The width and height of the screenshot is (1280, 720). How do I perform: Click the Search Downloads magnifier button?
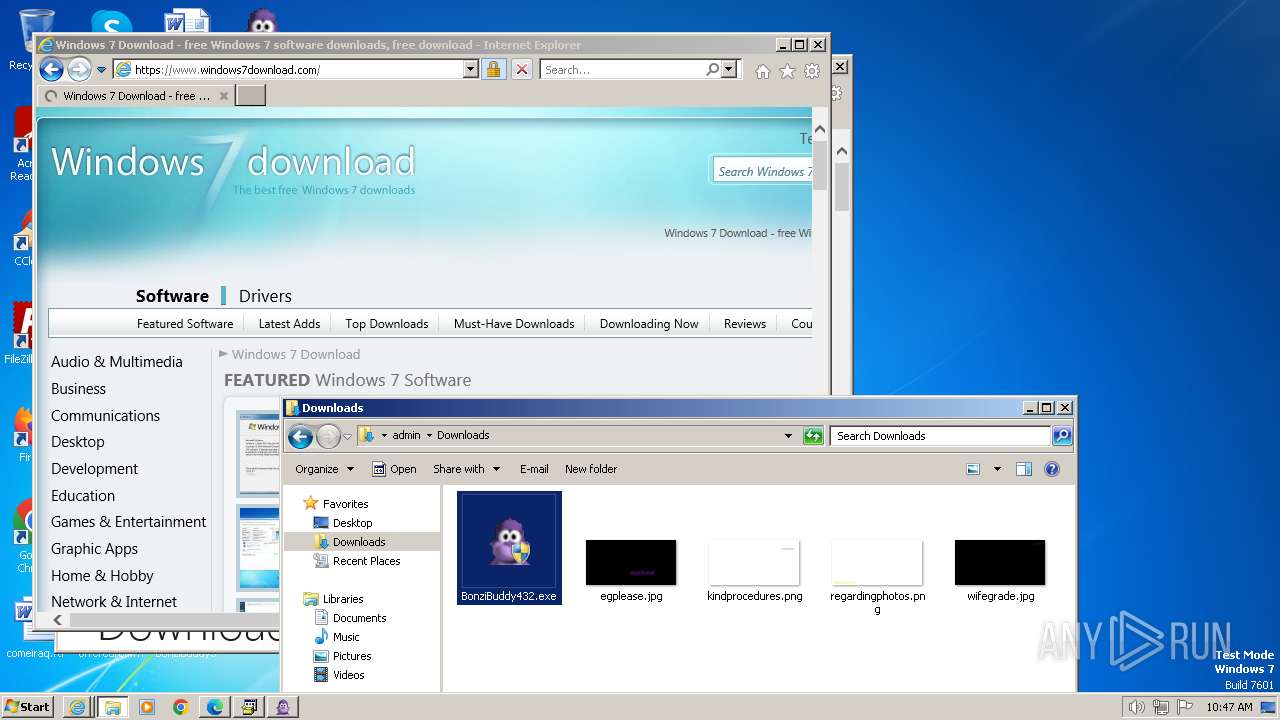pos(1062,436)
